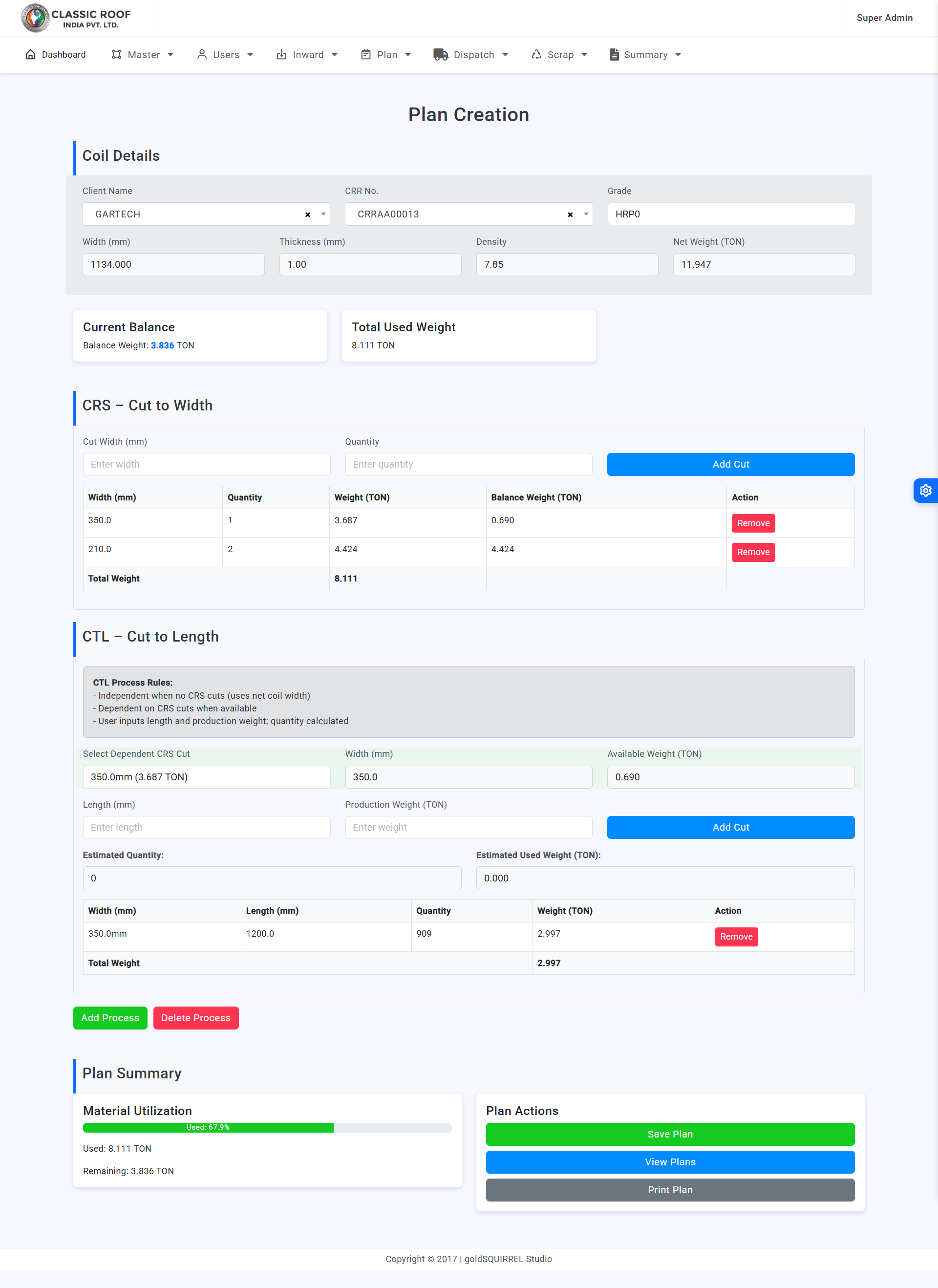Click the Dashboard home icon

(x=31, y=55)
